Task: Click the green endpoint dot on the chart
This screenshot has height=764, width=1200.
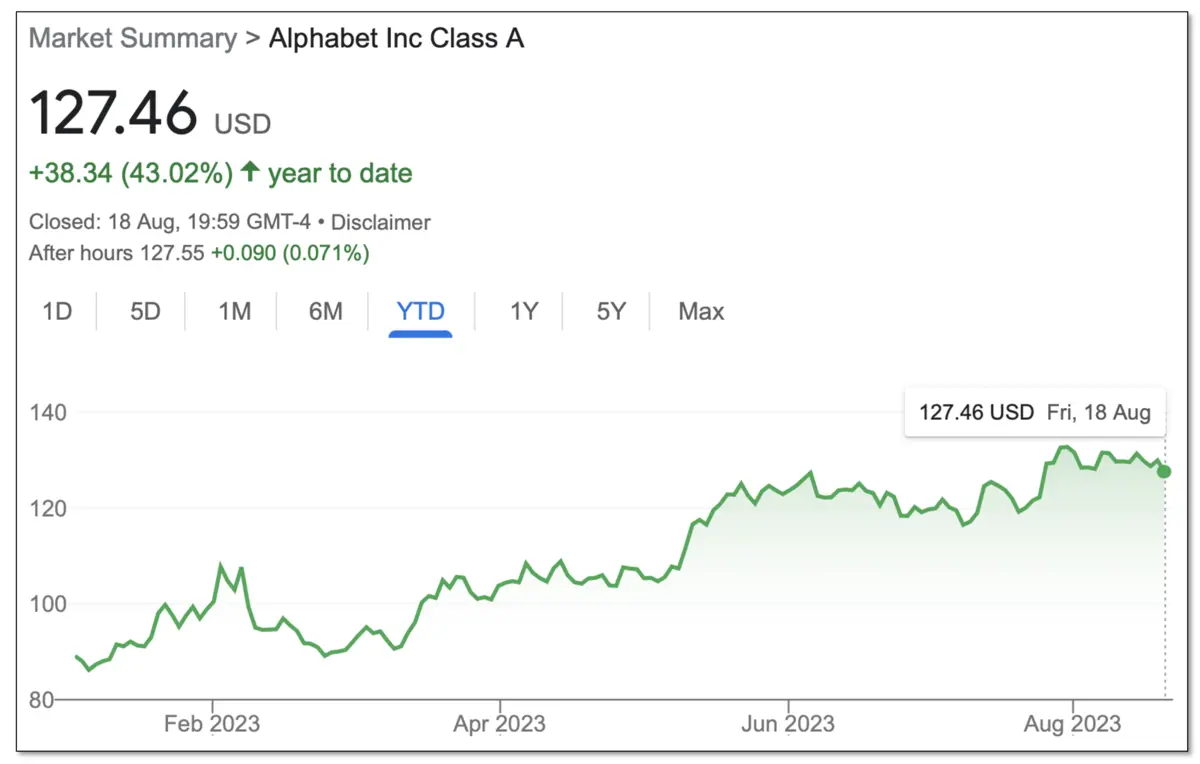Action: coord(1163,470)
